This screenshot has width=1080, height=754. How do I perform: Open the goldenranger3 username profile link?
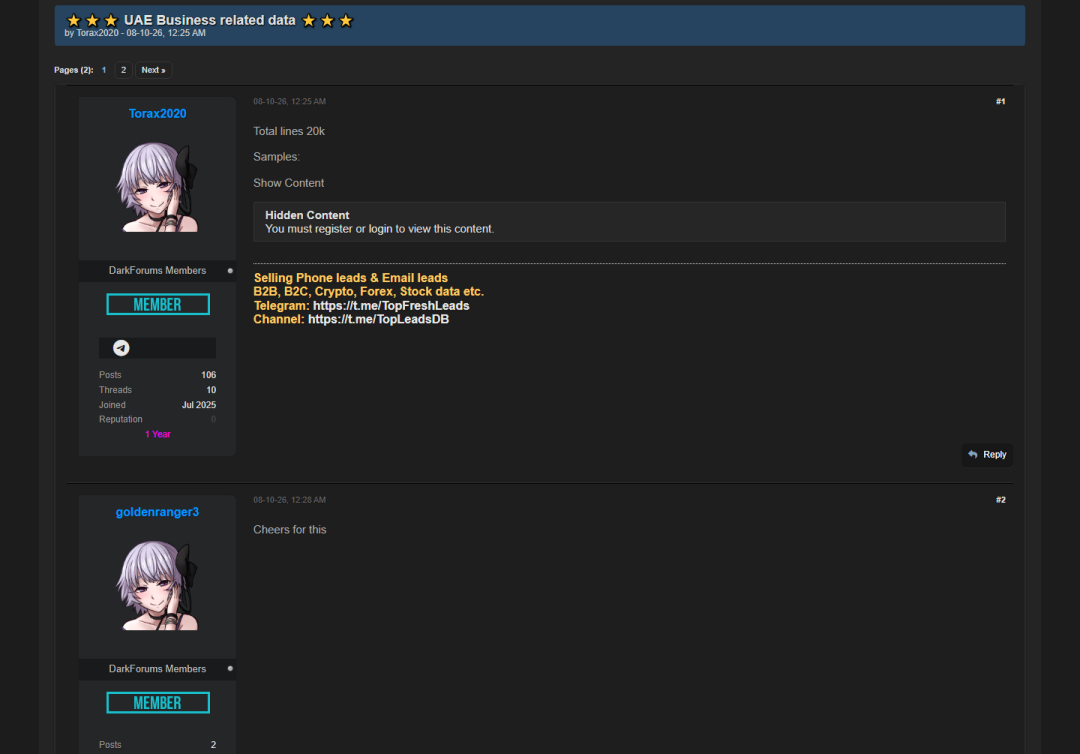point(157,512)
